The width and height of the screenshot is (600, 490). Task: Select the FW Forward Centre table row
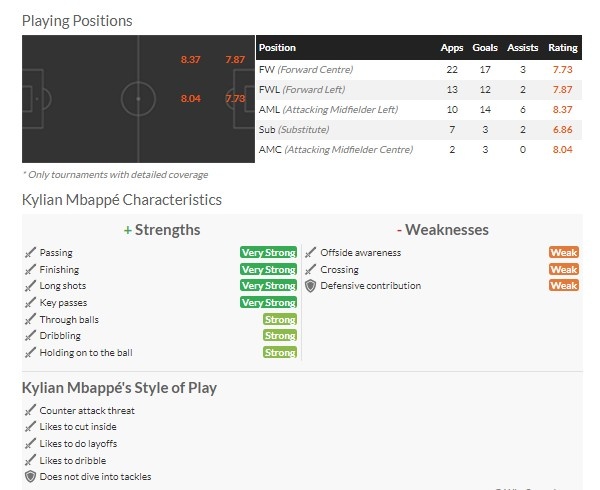[419, 70]
